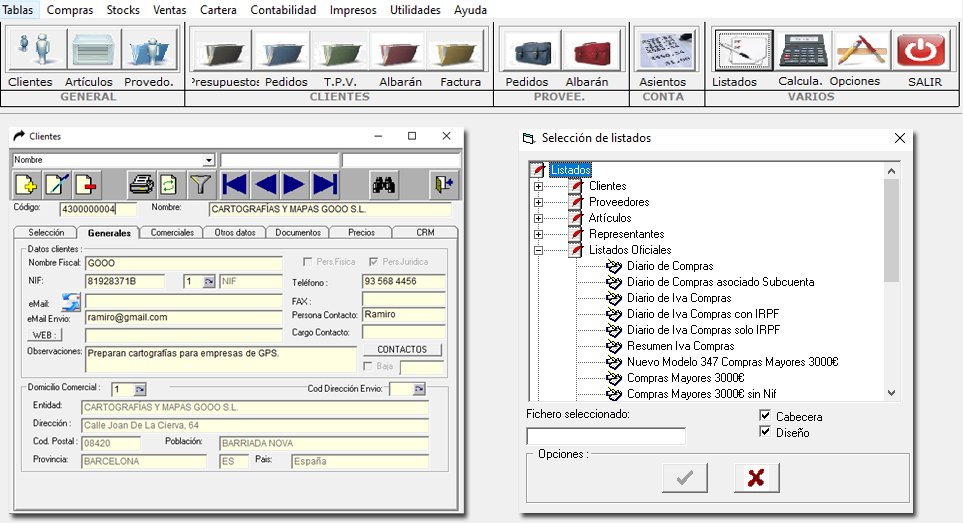
Task: Uncheck the Cabecera checkbox
Action: click(766, 417)
